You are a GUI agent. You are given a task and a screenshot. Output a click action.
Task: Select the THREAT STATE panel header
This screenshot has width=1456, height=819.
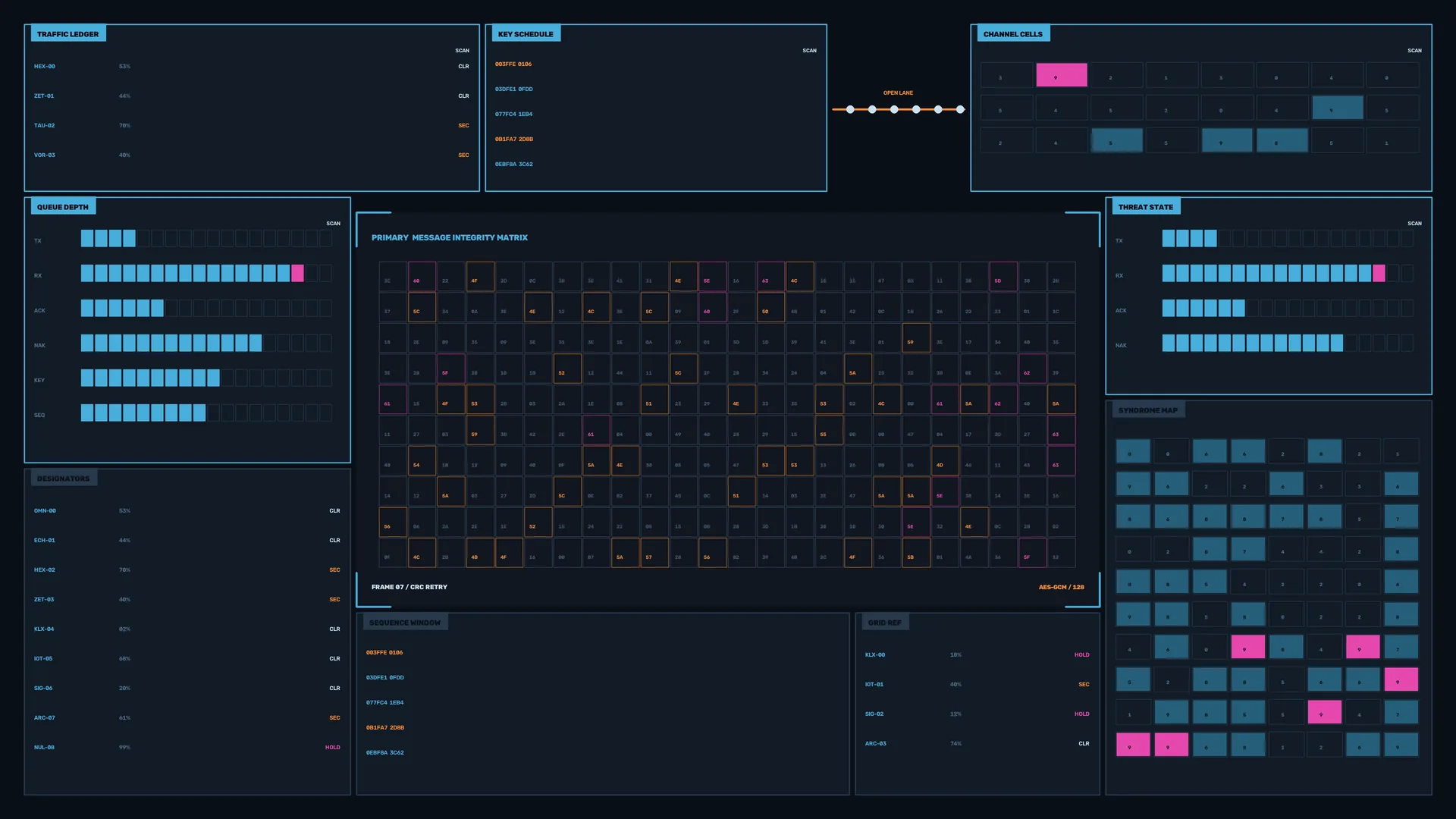[x=1145, y=207]
